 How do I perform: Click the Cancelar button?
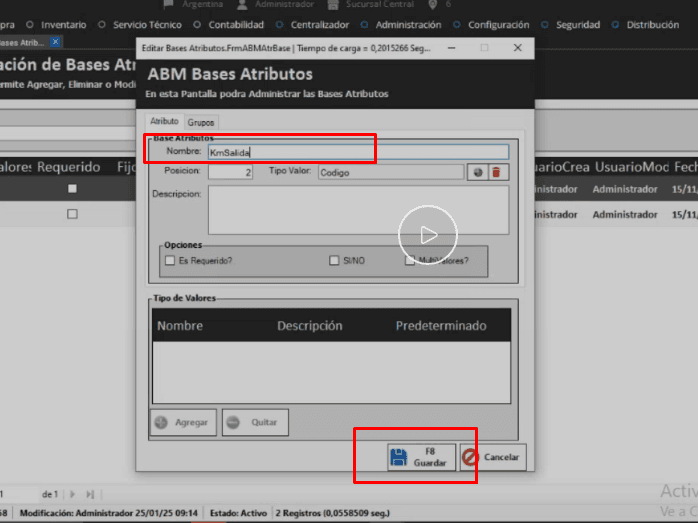(493, 457)
